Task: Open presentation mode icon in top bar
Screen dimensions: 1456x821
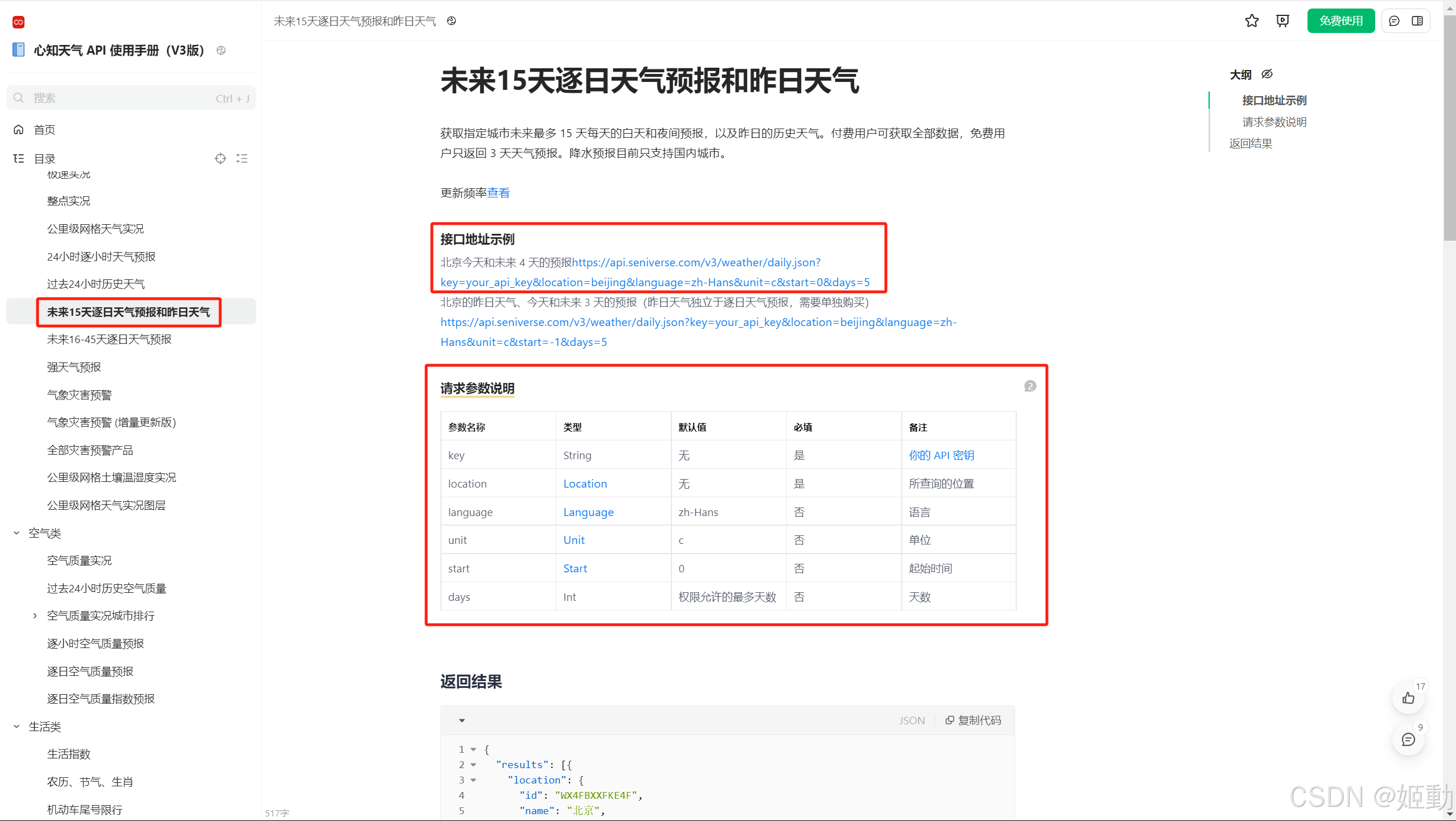Action: point(1282,21)
